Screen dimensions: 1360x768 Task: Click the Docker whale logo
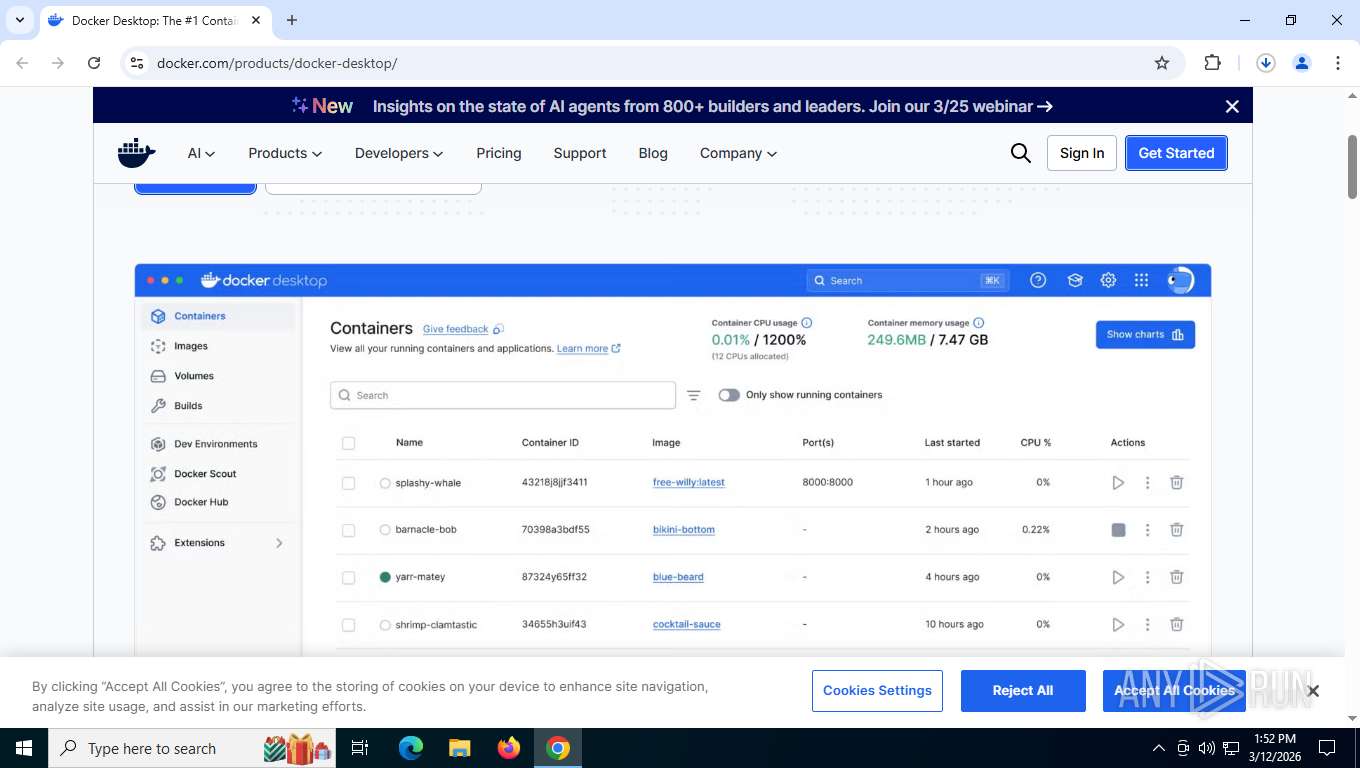click(x=137, y=153)
